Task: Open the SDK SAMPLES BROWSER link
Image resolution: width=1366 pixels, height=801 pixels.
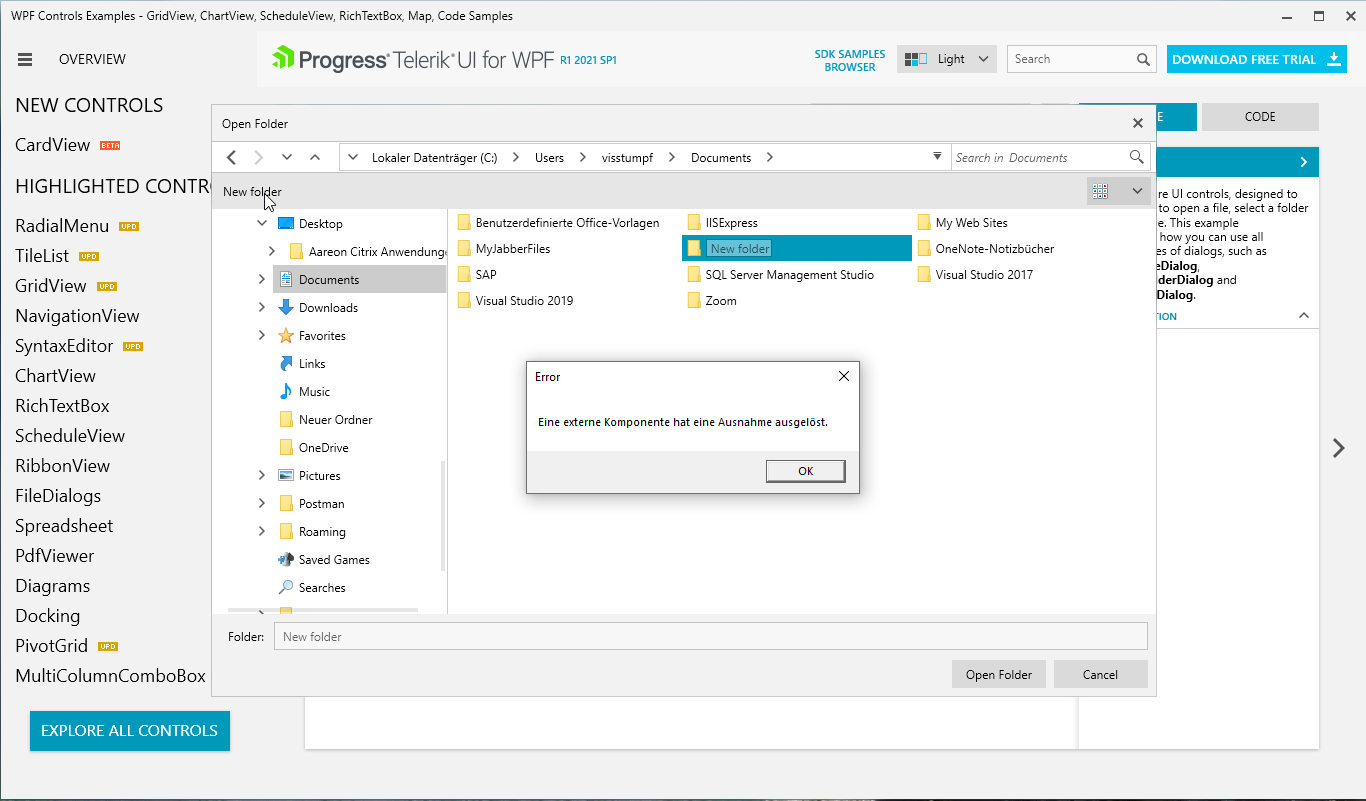Action: [850, 61]
